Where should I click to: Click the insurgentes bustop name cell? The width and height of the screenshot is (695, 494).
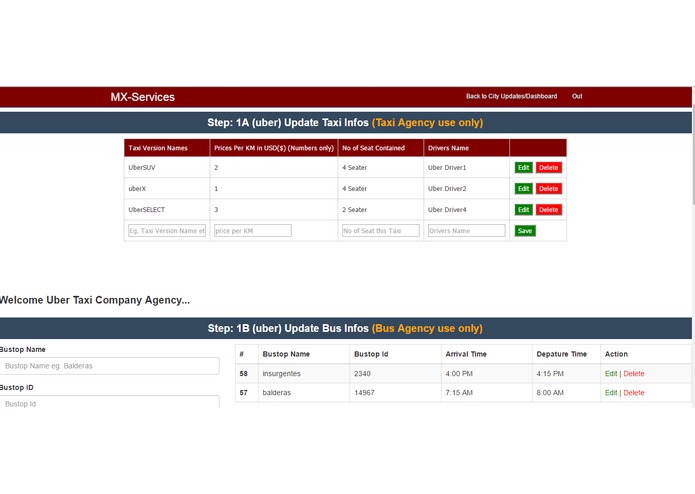click(x=304, y=373)
